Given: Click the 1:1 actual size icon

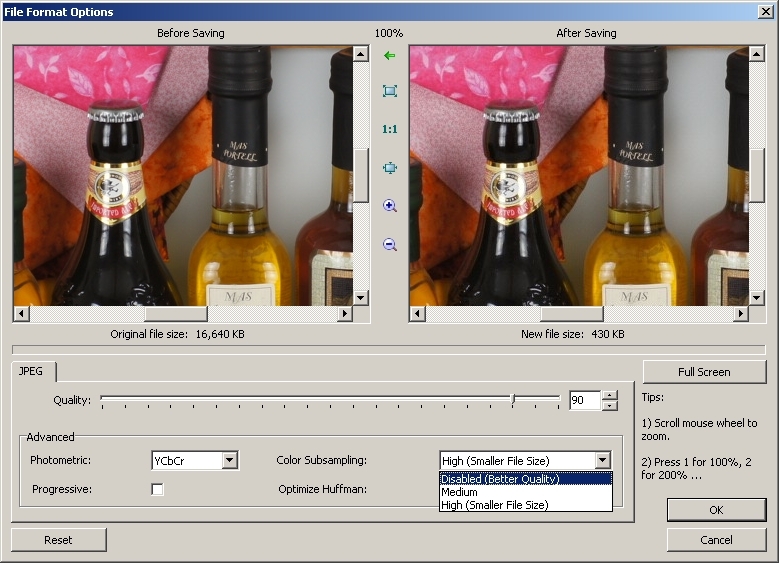Looking at the screenshot, I should pyautogui.click(x=390, y=129).
